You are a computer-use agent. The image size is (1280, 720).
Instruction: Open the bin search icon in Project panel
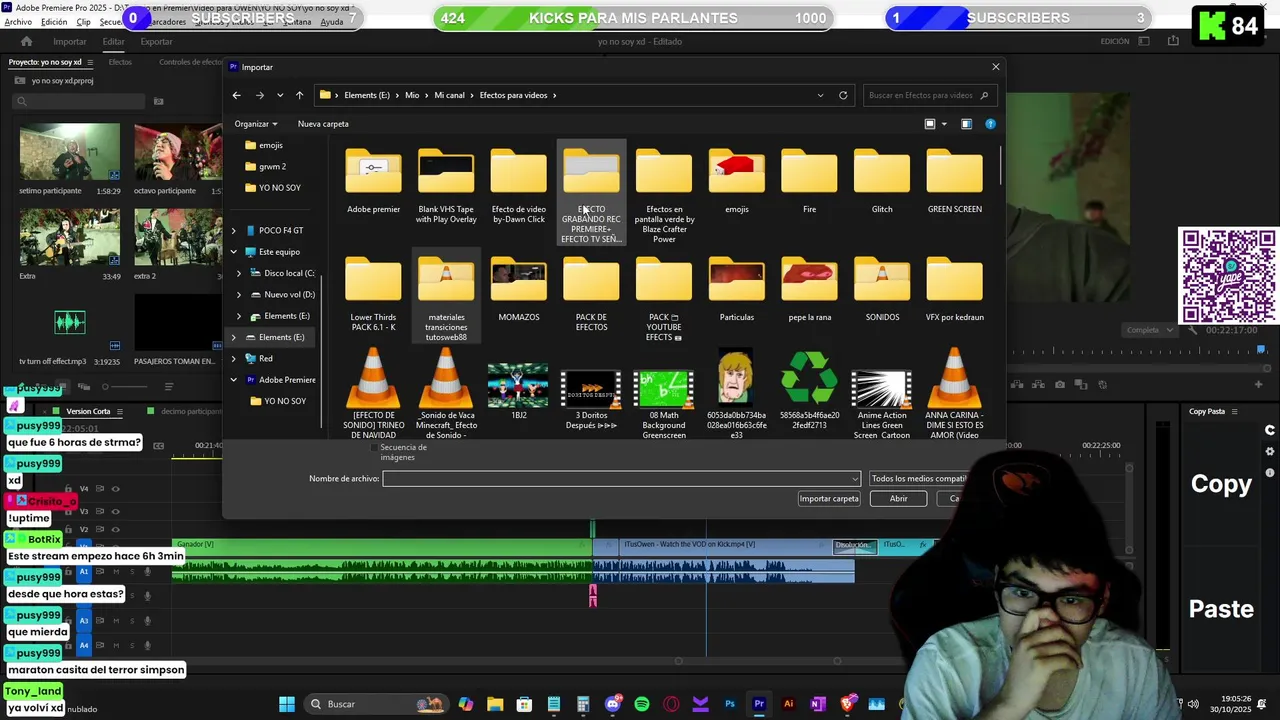(158, 101)
